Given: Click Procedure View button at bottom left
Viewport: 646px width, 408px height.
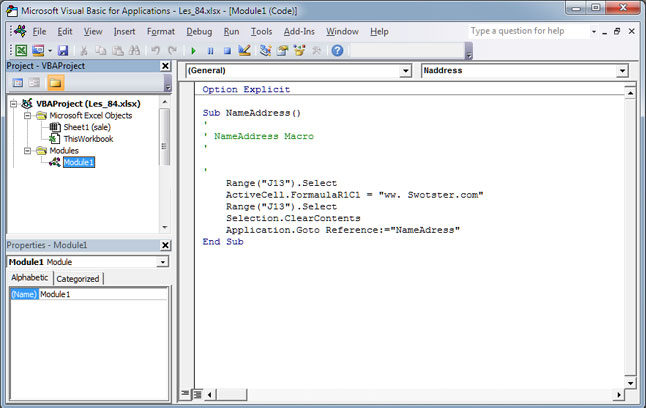Looking at the screenshot, I should click(x=185, y=394).
